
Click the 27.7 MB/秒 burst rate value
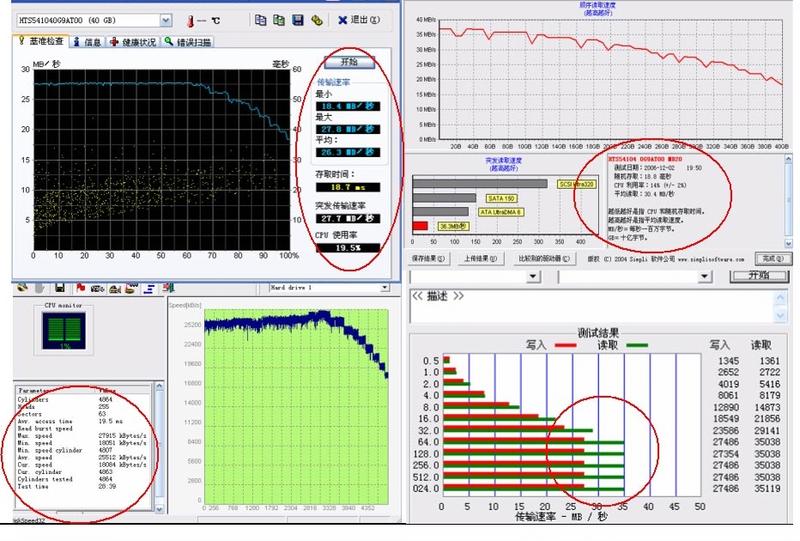click(348, 218)
